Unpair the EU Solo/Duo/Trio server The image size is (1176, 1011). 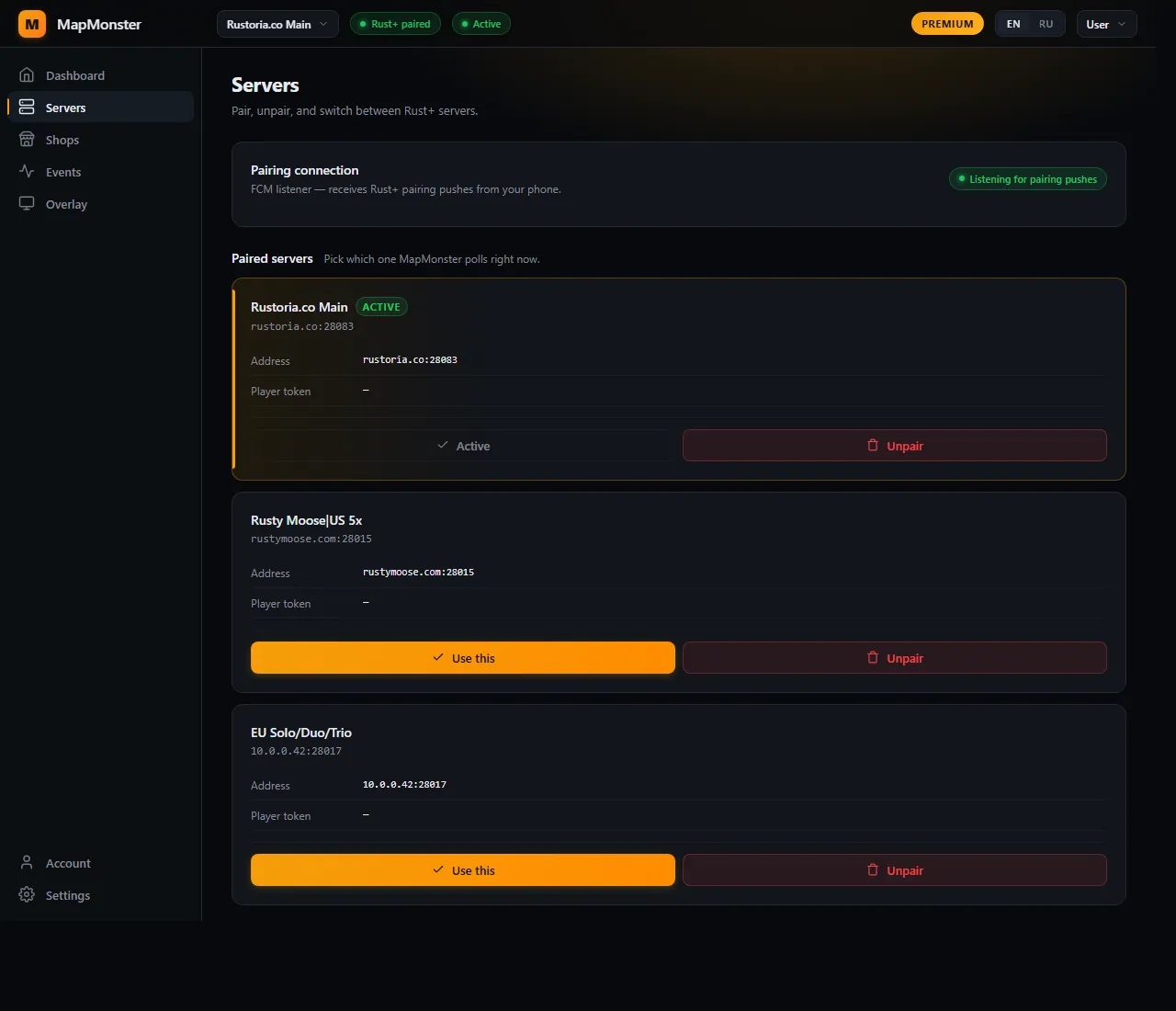pos(895,870)
